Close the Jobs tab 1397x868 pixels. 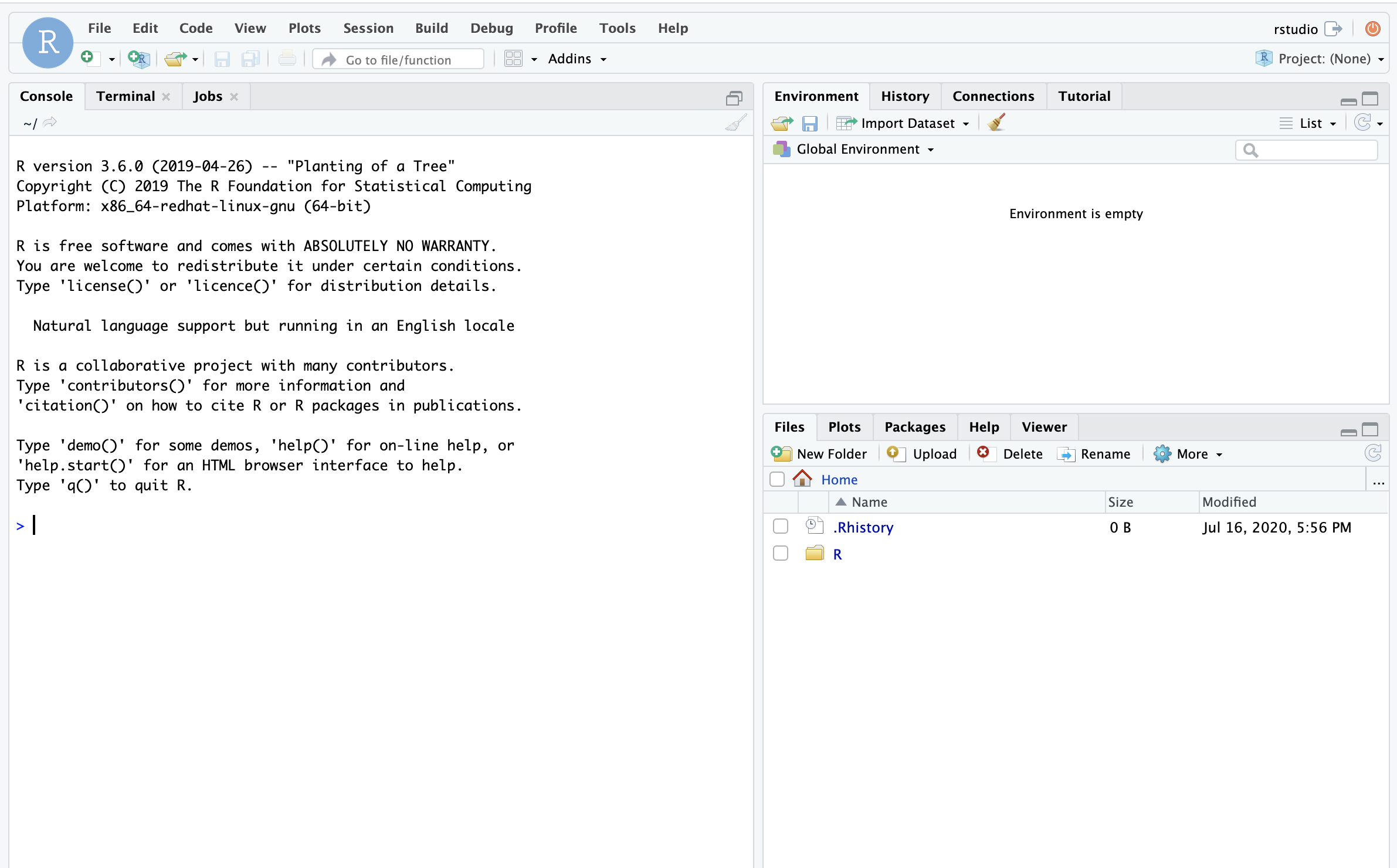[234, 97]
